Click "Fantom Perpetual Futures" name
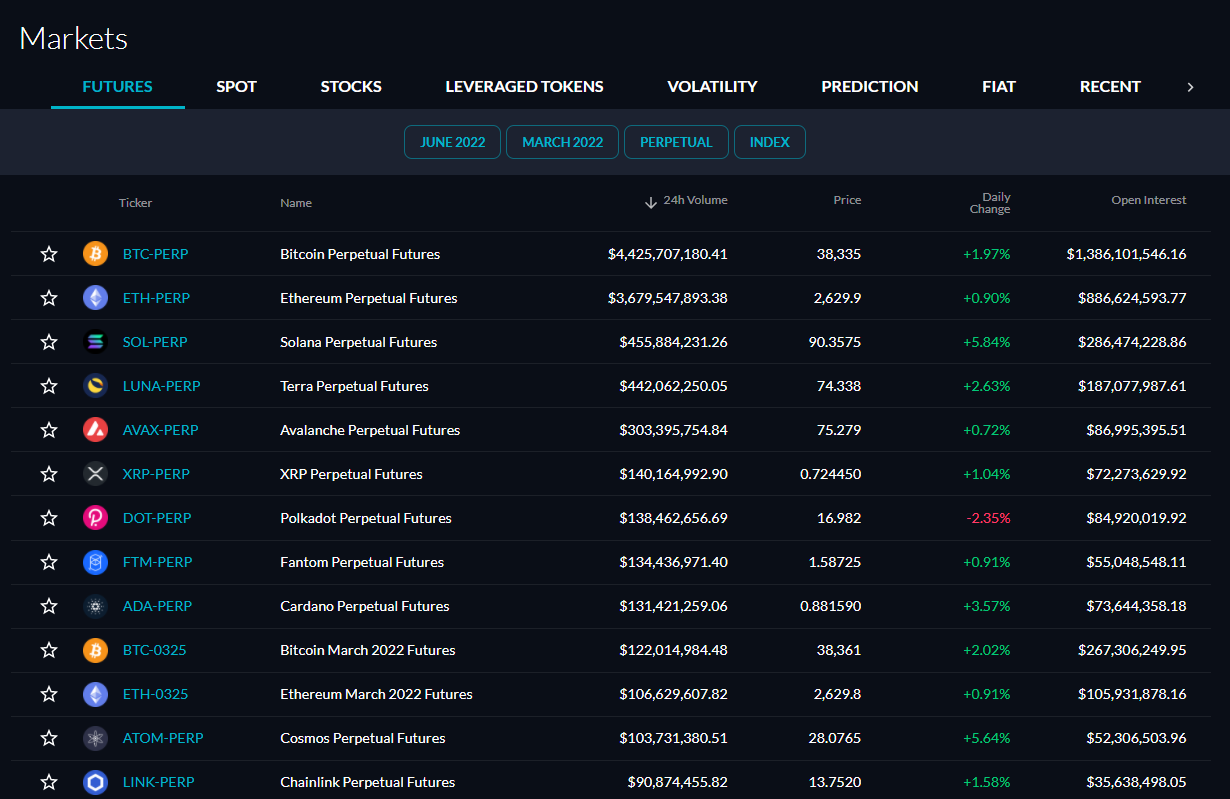 [x=362, y=562]
